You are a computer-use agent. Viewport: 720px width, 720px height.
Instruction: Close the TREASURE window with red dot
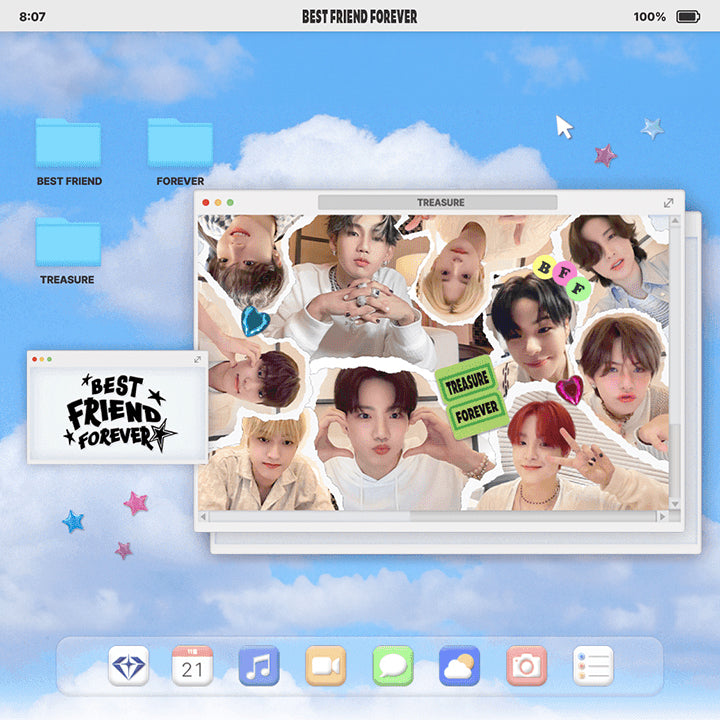click(206, 202)
